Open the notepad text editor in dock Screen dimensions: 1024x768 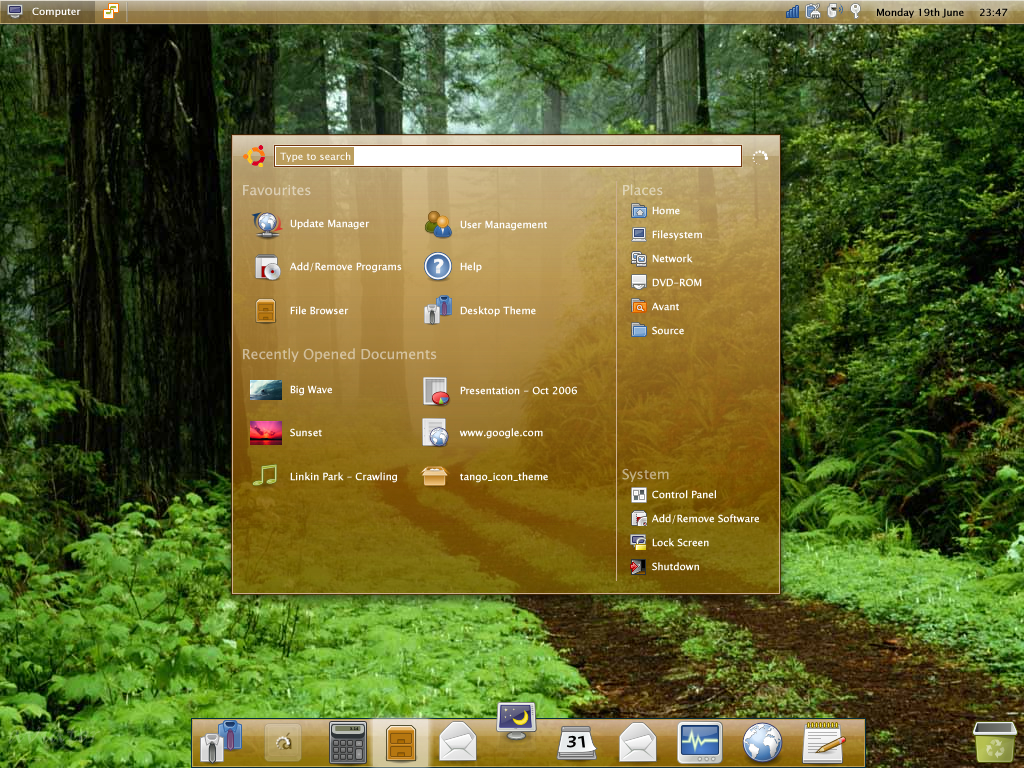[824, 742]
